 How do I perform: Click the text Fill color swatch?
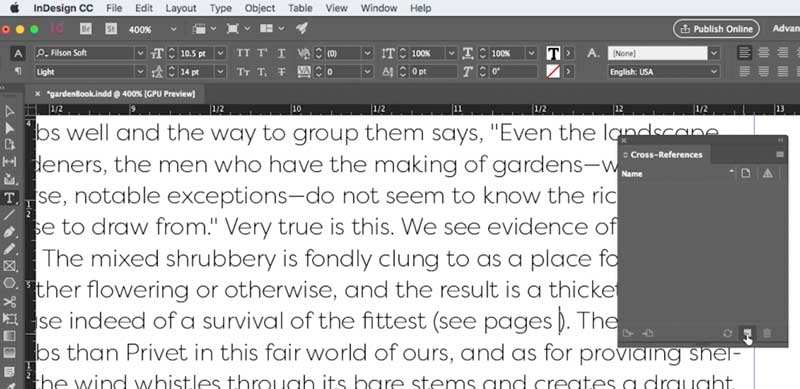click(x=553, y=53)
